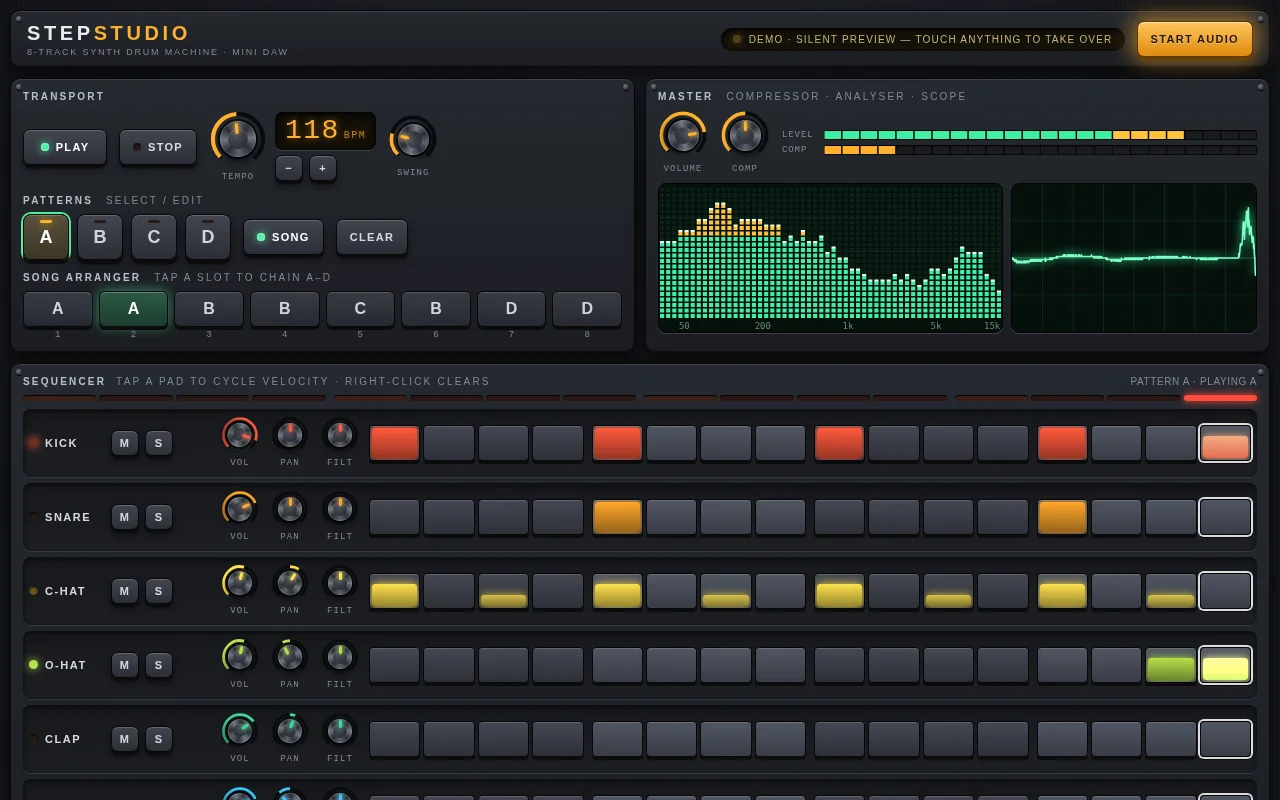Solo the Kick track
The width and height of the screenshot is (1280, 800).
tap(159, 443)
